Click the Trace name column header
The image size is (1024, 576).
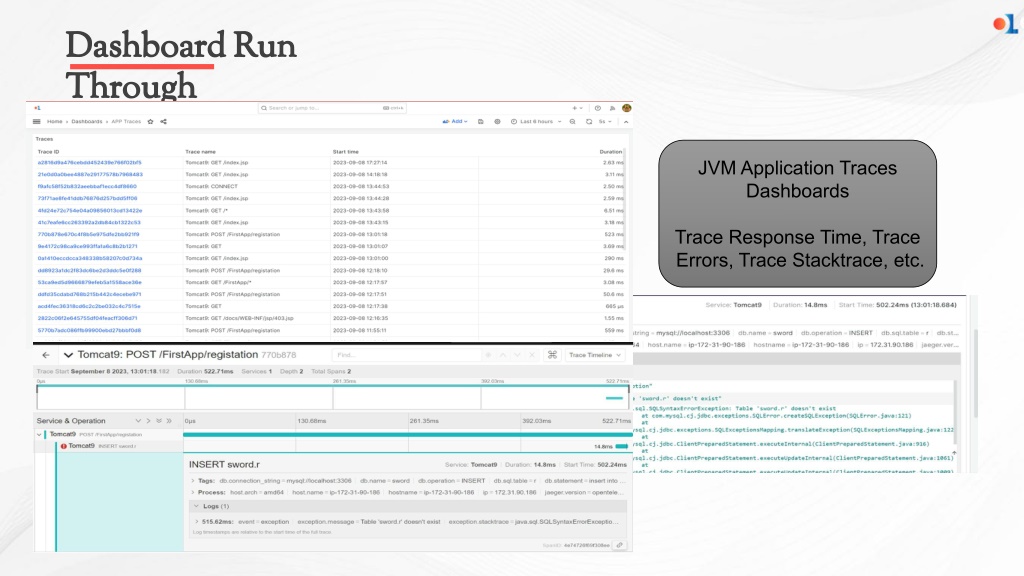point(200,152)
